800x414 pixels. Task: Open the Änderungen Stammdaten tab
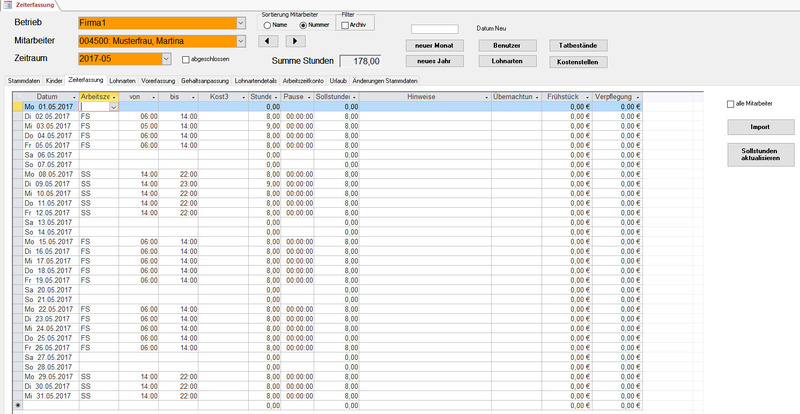(385, 81)
